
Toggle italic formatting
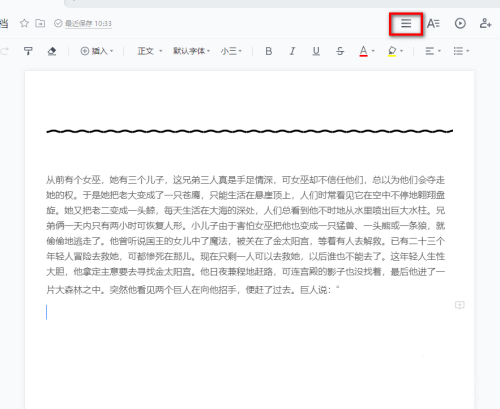coord(292,51)
